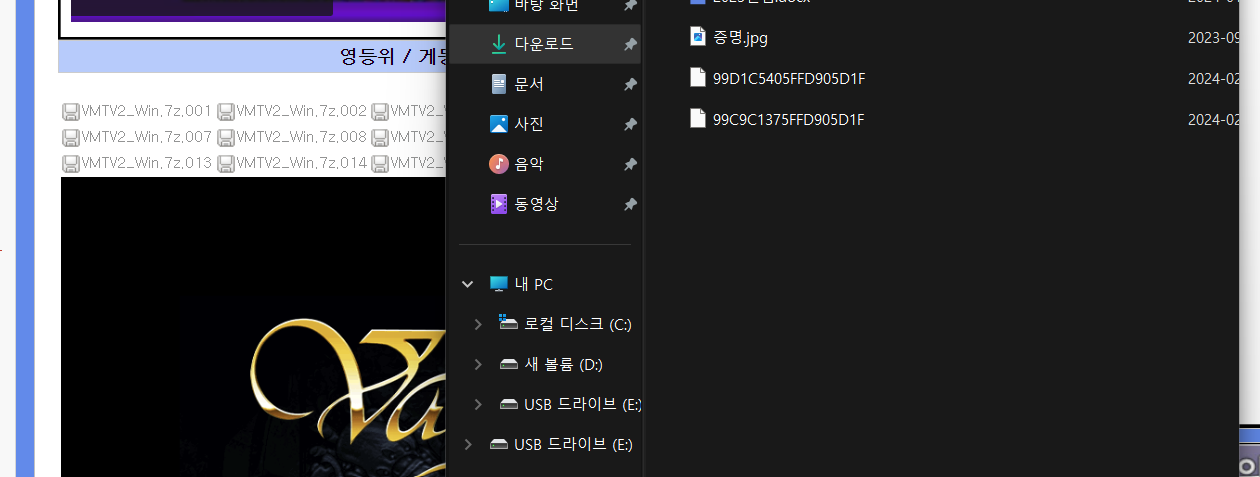Open the 다운로드 folder in sidebar

[x=545, y=45]
